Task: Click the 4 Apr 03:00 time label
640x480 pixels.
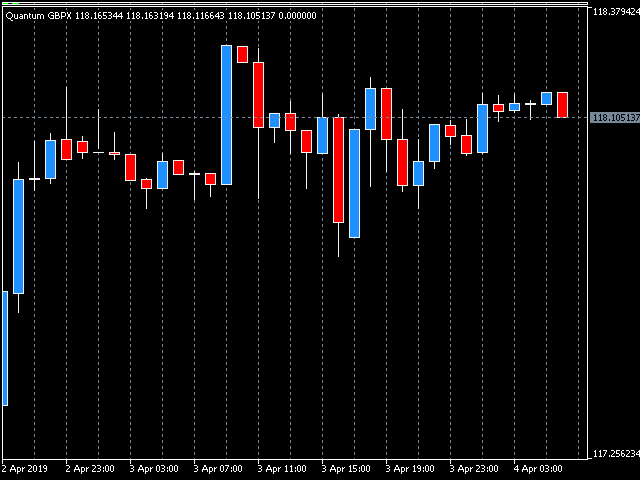Action: [x=538, y=469]
